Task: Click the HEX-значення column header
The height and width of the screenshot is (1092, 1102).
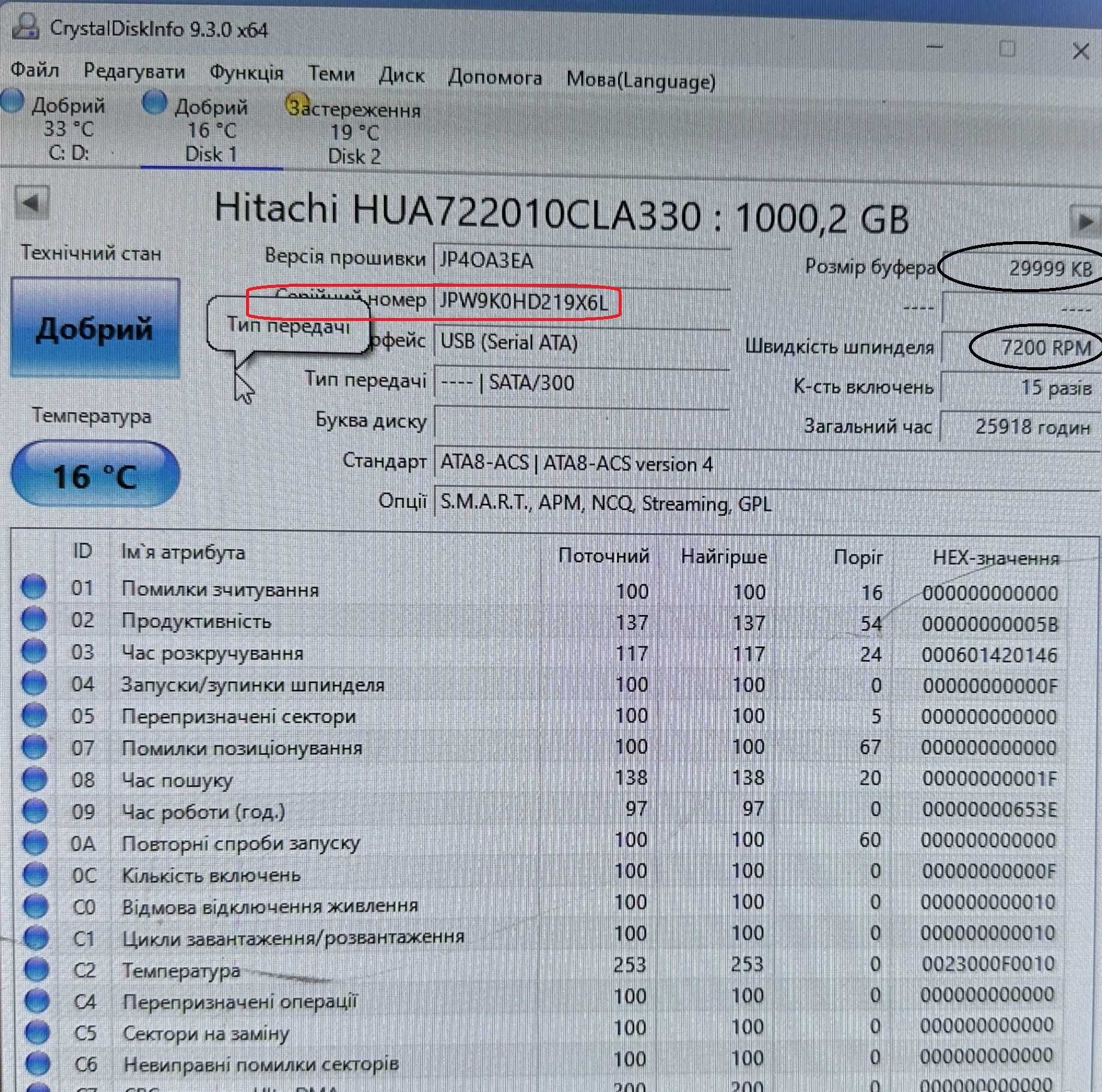Action: [x=996, y=559]
